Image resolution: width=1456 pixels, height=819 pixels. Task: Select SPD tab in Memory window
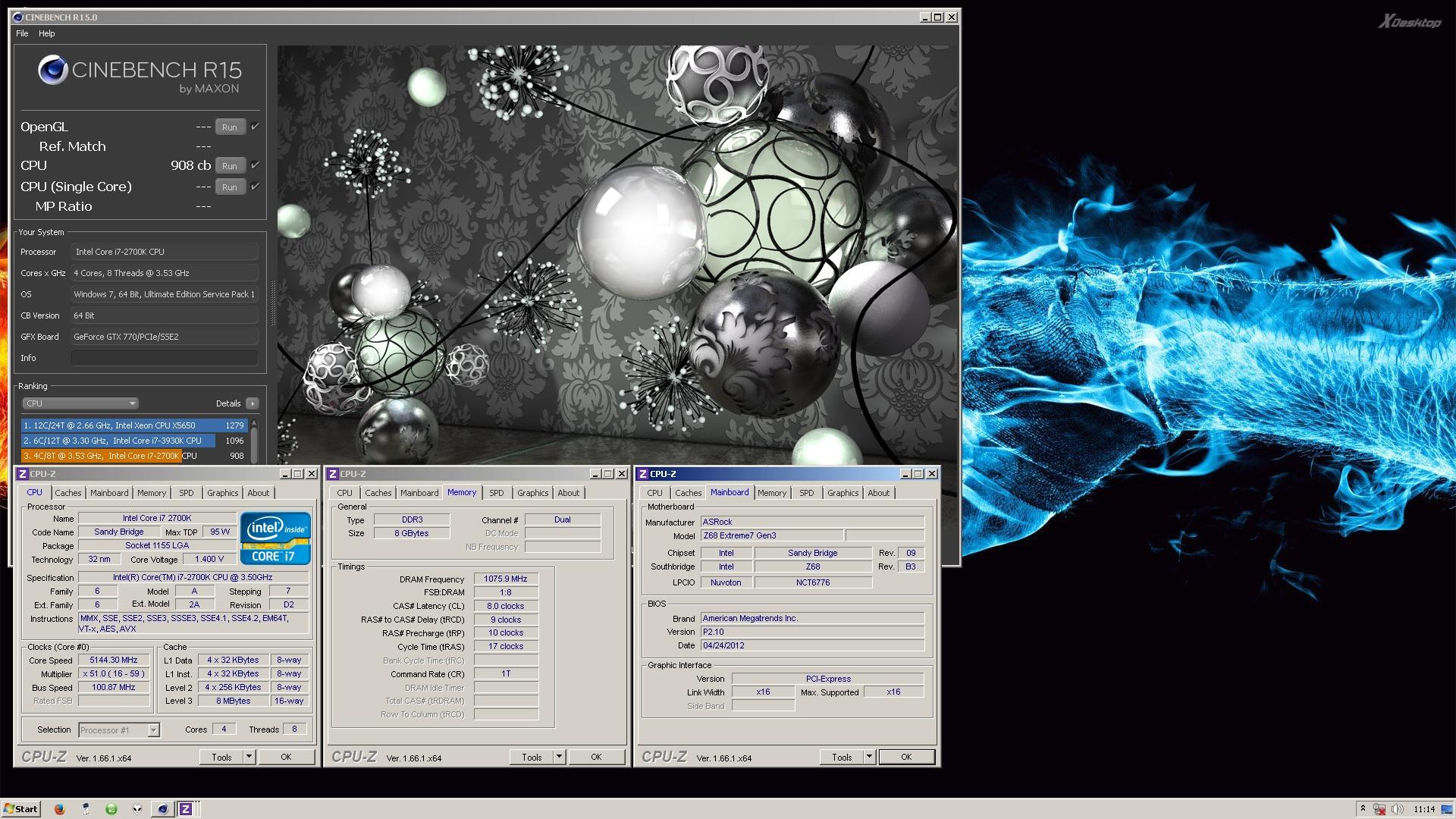click(497, 493)
